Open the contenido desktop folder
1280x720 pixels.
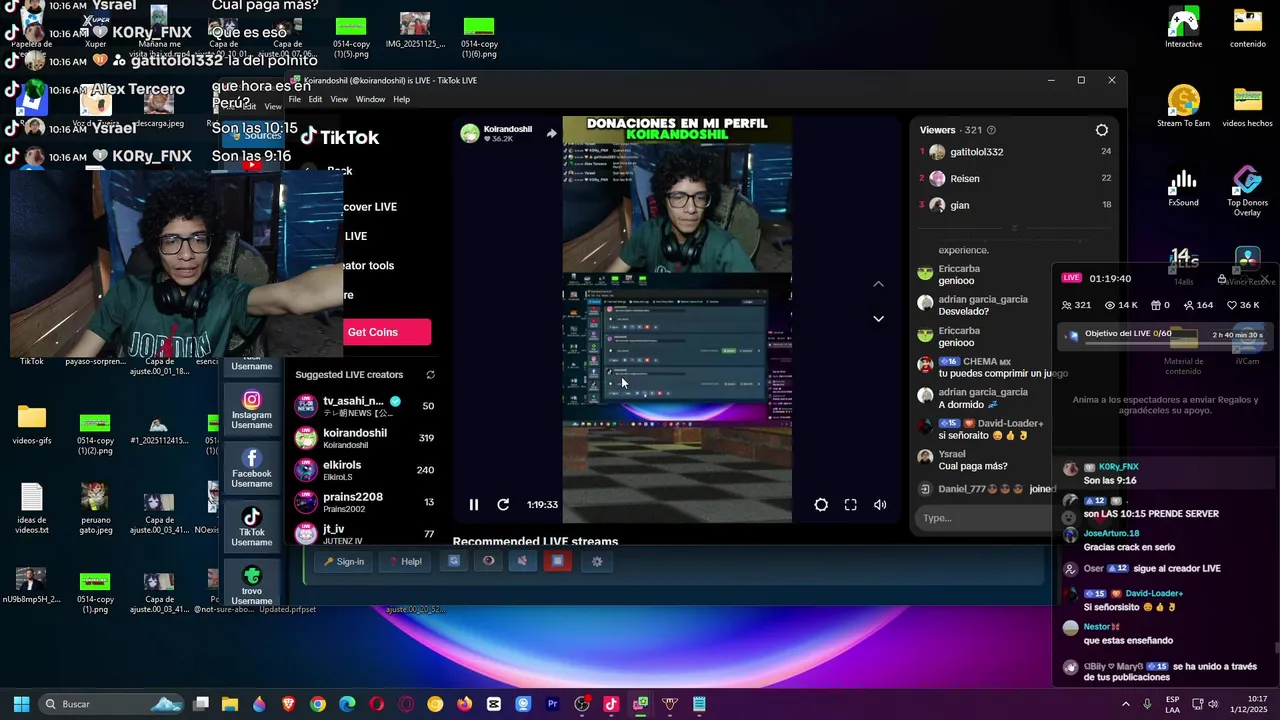click(1248, 27)
